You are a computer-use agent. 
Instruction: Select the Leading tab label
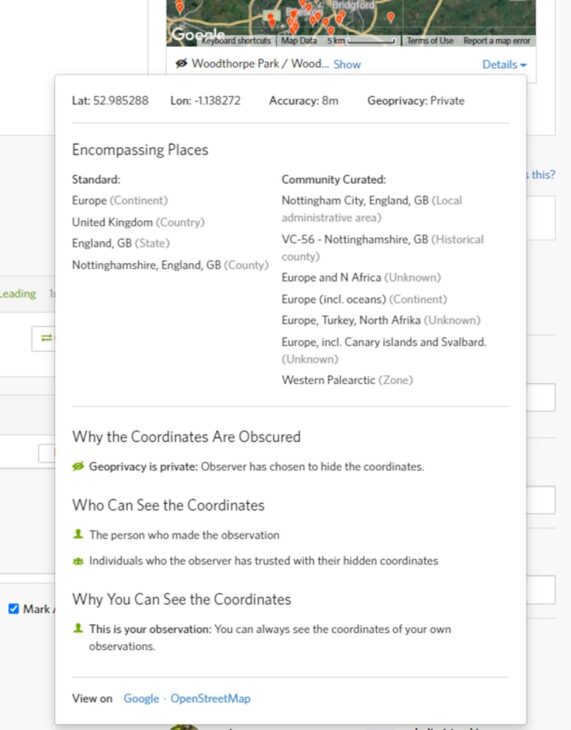(18, 294)
